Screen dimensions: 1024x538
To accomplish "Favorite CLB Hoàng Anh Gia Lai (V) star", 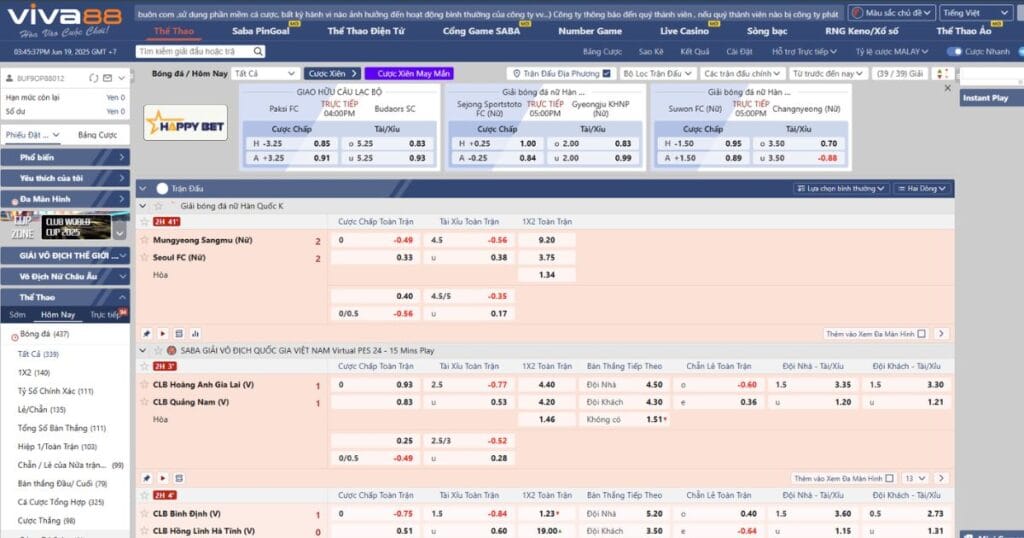I will tap(145, 385).
